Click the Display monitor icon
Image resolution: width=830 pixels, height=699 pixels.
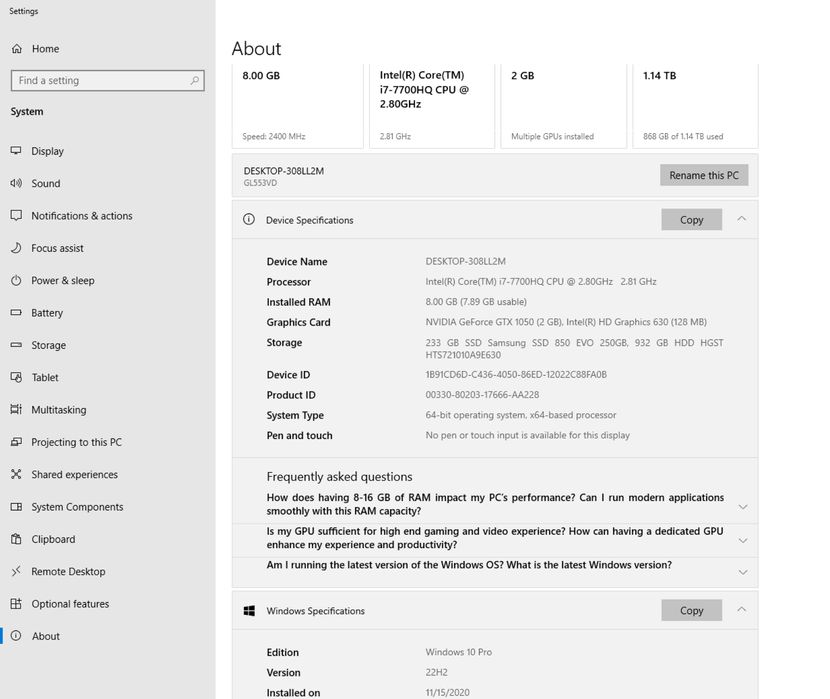coord(16,151)
